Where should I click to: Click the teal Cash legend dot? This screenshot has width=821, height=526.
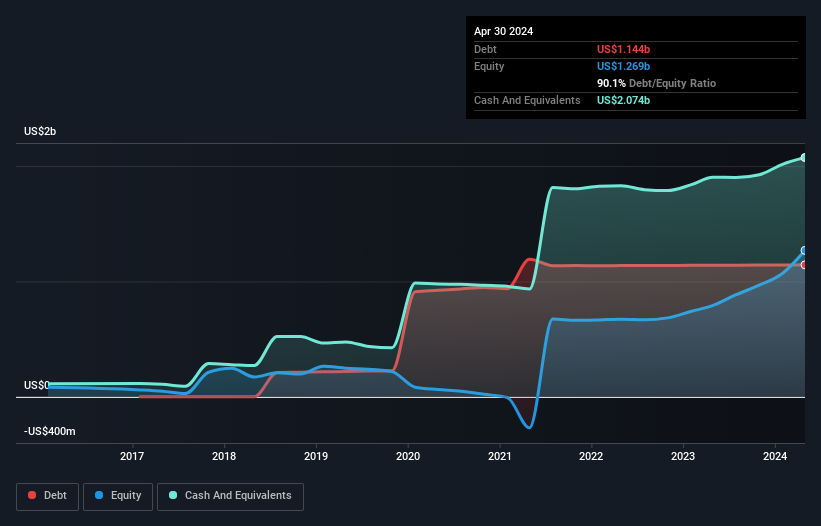173,495
